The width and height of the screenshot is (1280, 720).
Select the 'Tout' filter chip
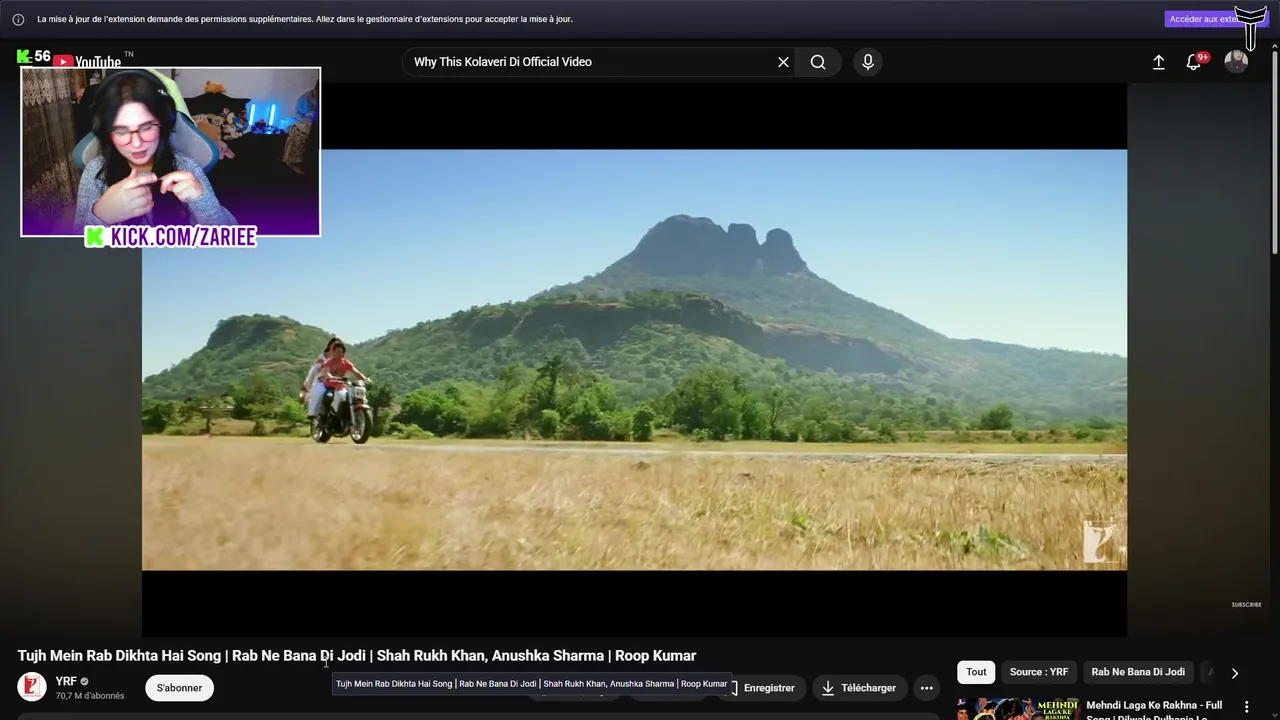tap(976, 672)
